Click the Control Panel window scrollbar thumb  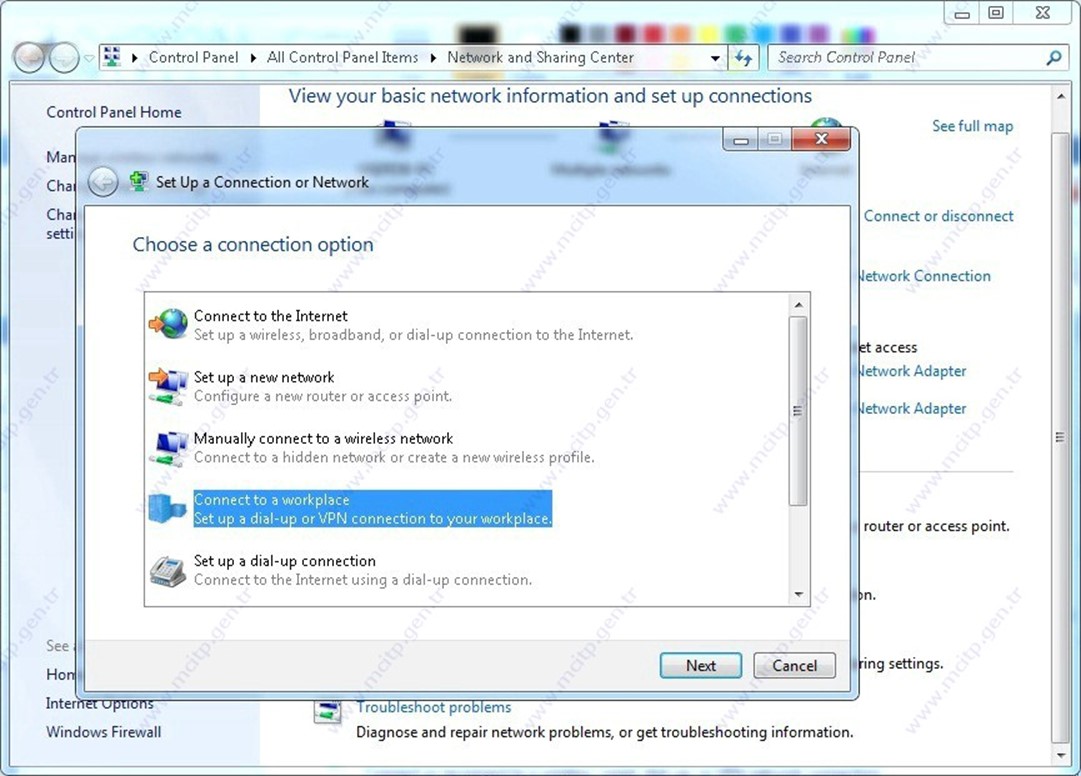1060,437
